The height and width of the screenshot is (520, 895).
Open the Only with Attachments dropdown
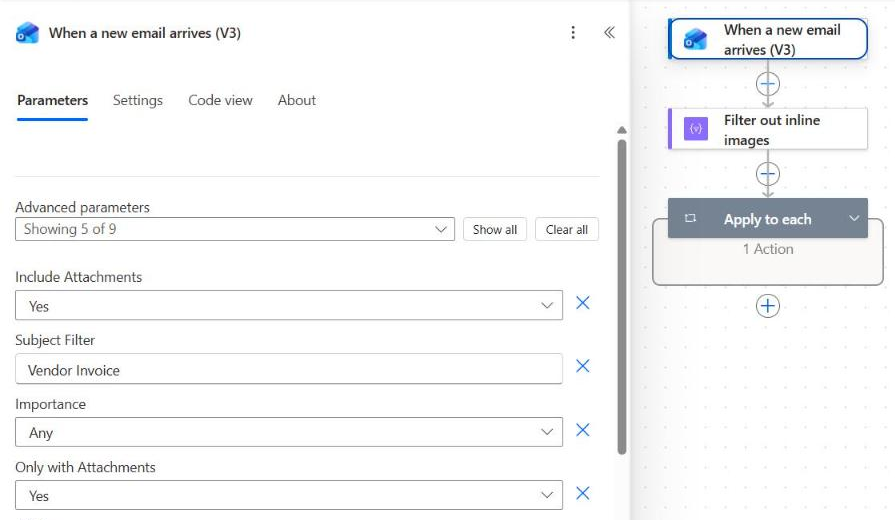click(x=289, y=495)
